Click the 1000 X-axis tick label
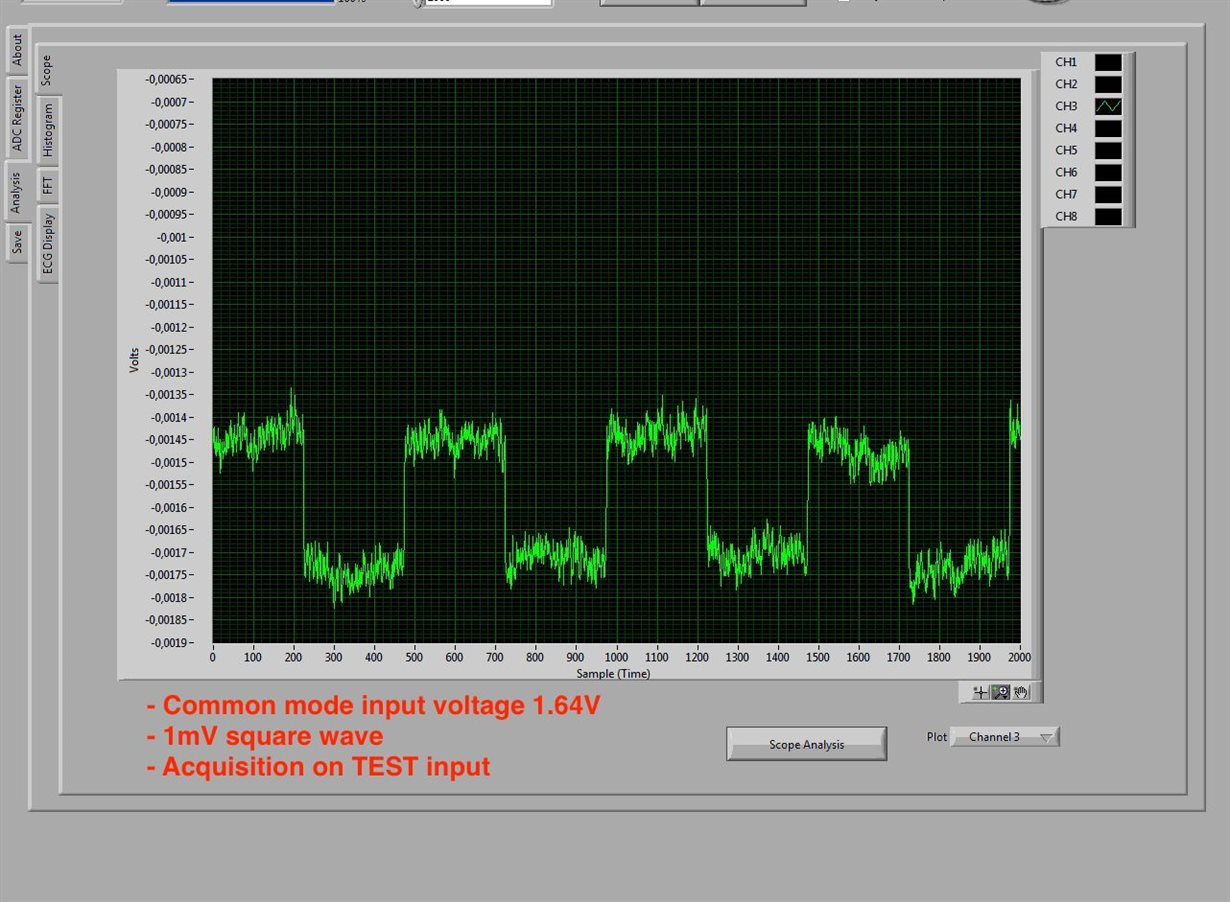This screenshot has width=1230, height=902. pyautogui.click(x=616, y=657)
